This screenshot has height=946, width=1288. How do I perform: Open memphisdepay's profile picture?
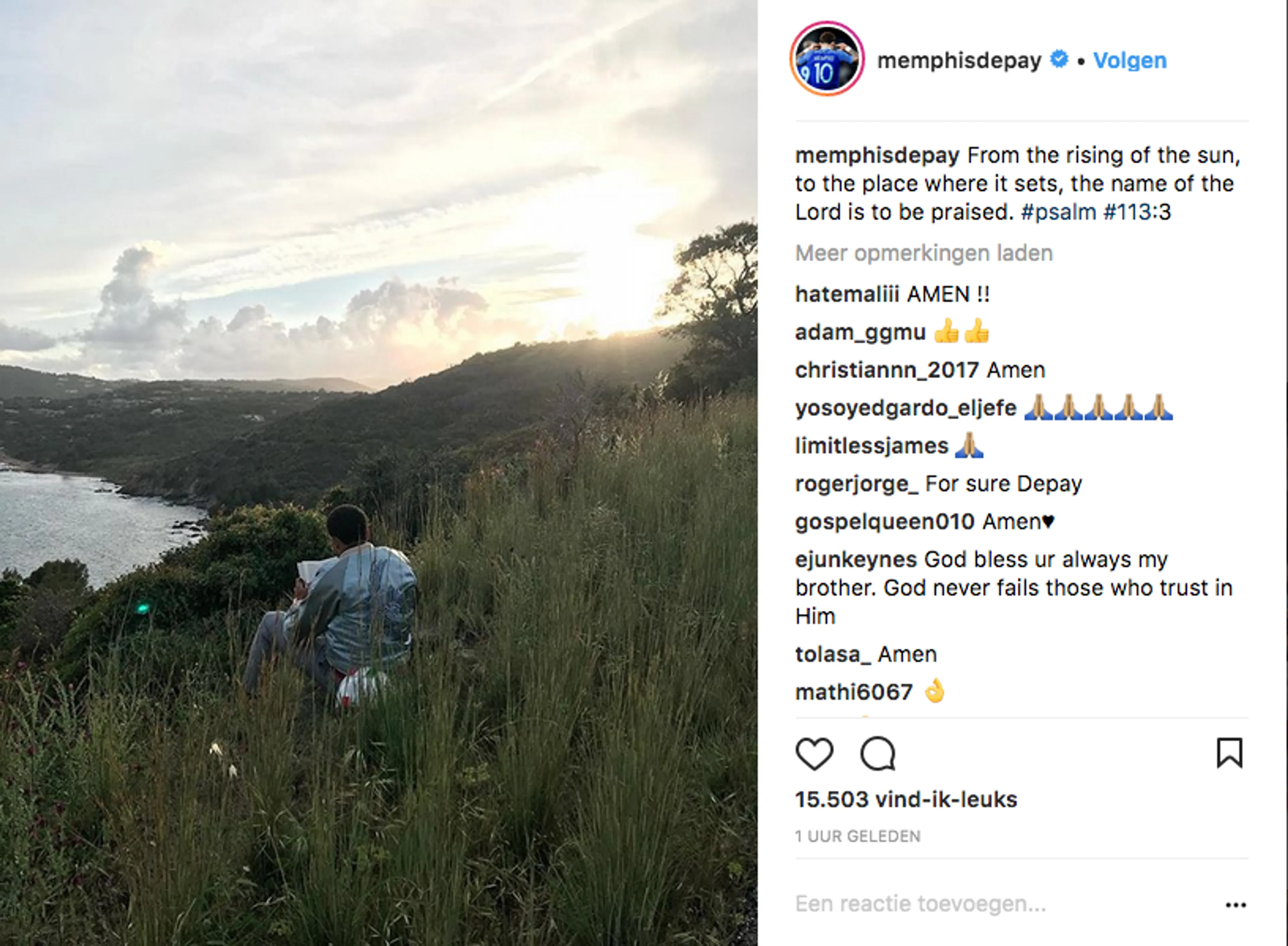click(827, 59)
